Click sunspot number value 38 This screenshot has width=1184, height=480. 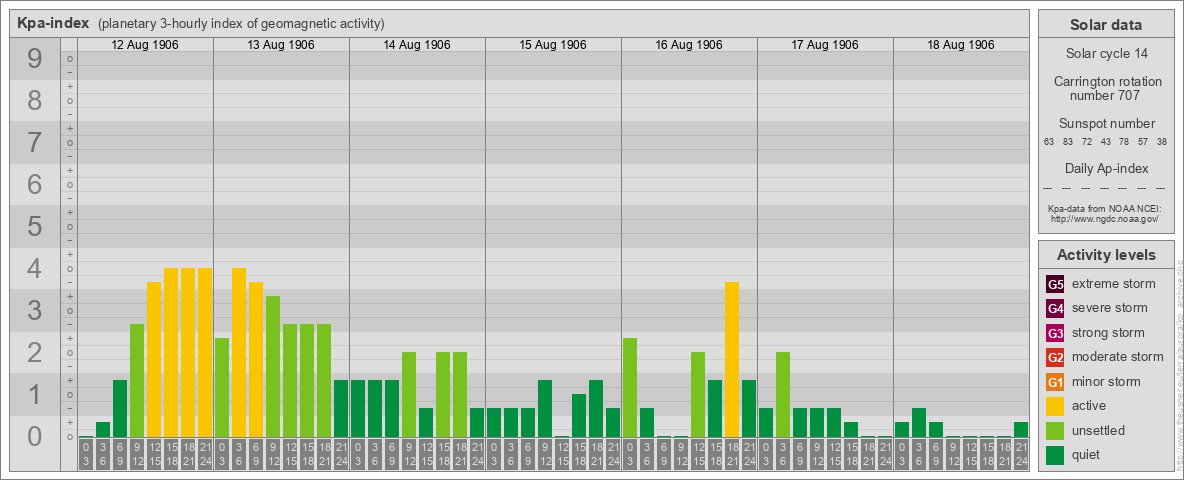(x=1162, y=143)
